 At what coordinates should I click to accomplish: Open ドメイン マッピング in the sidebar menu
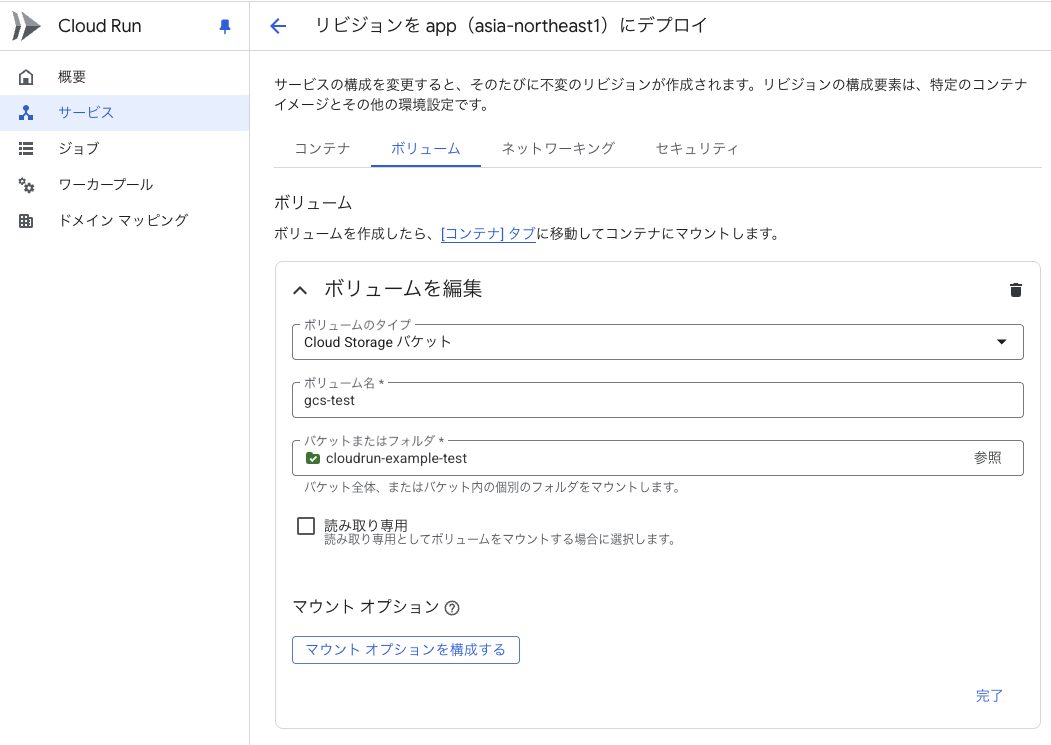coord(125,221)
